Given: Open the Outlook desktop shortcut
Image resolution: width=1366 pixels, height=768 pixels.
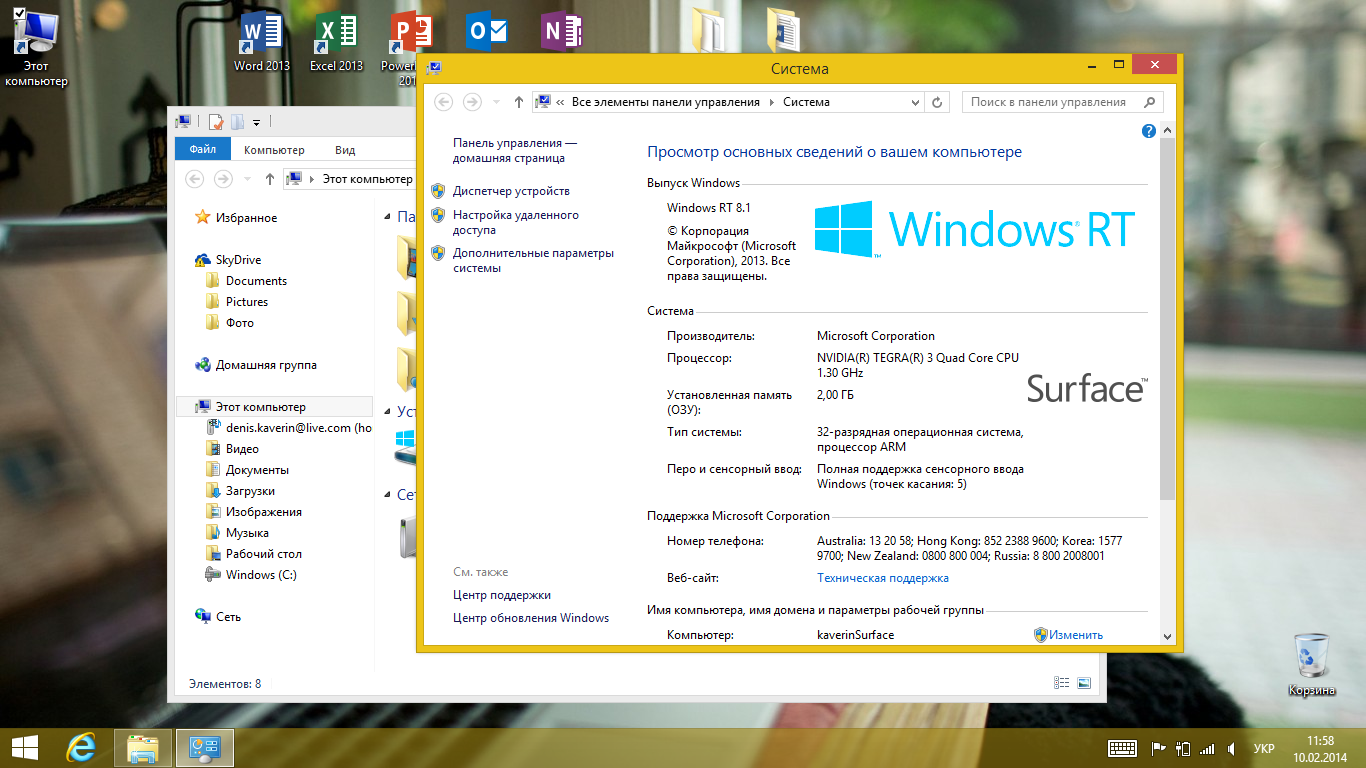Looking at the screenshot, I should tap(487, 33).
